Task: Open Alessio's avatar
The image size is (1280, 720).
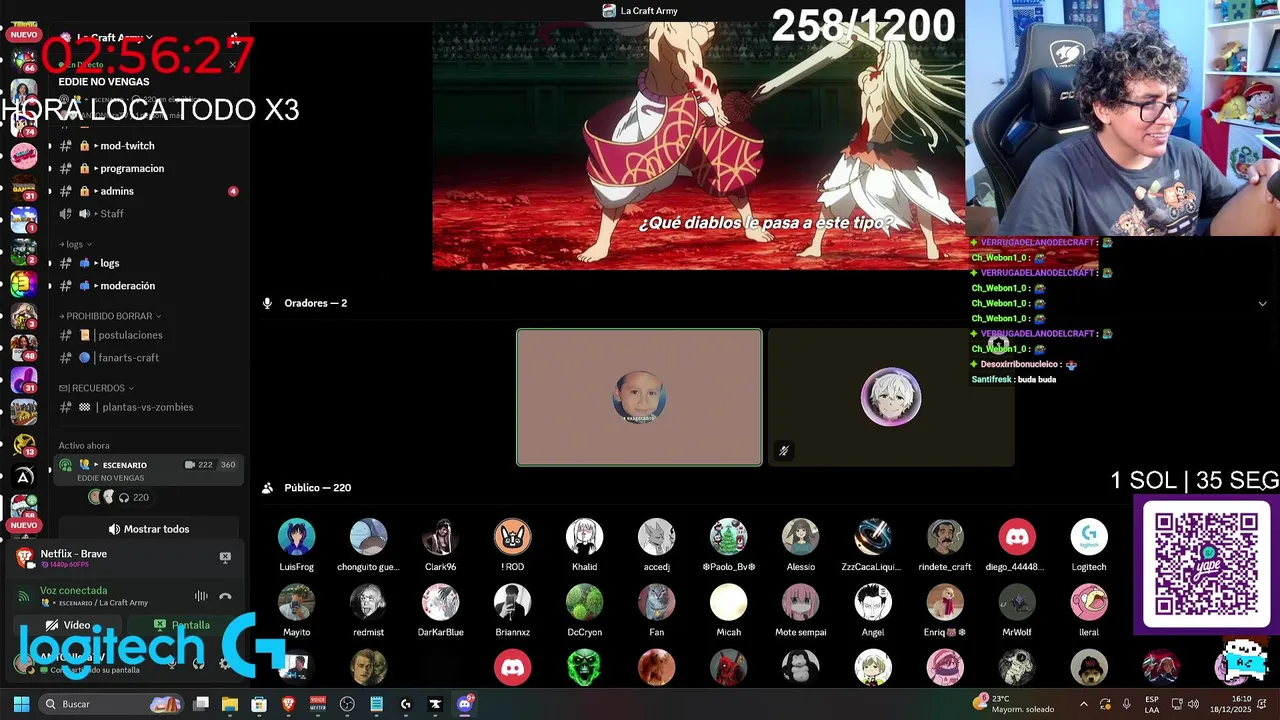Action: pos(800,537)
